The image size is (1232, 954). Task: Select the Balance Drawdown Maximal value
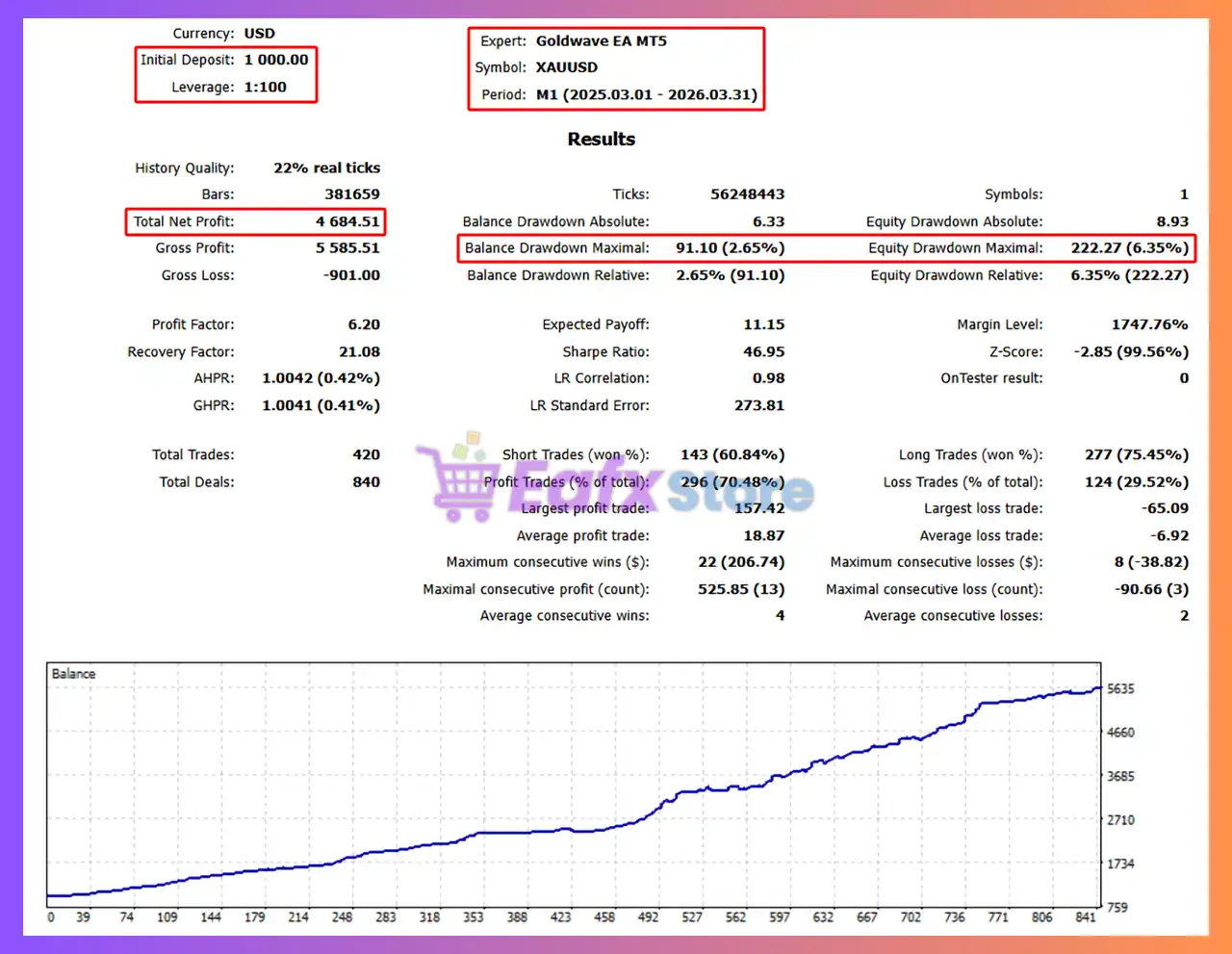pyautogui.click(x=730, y=248)
